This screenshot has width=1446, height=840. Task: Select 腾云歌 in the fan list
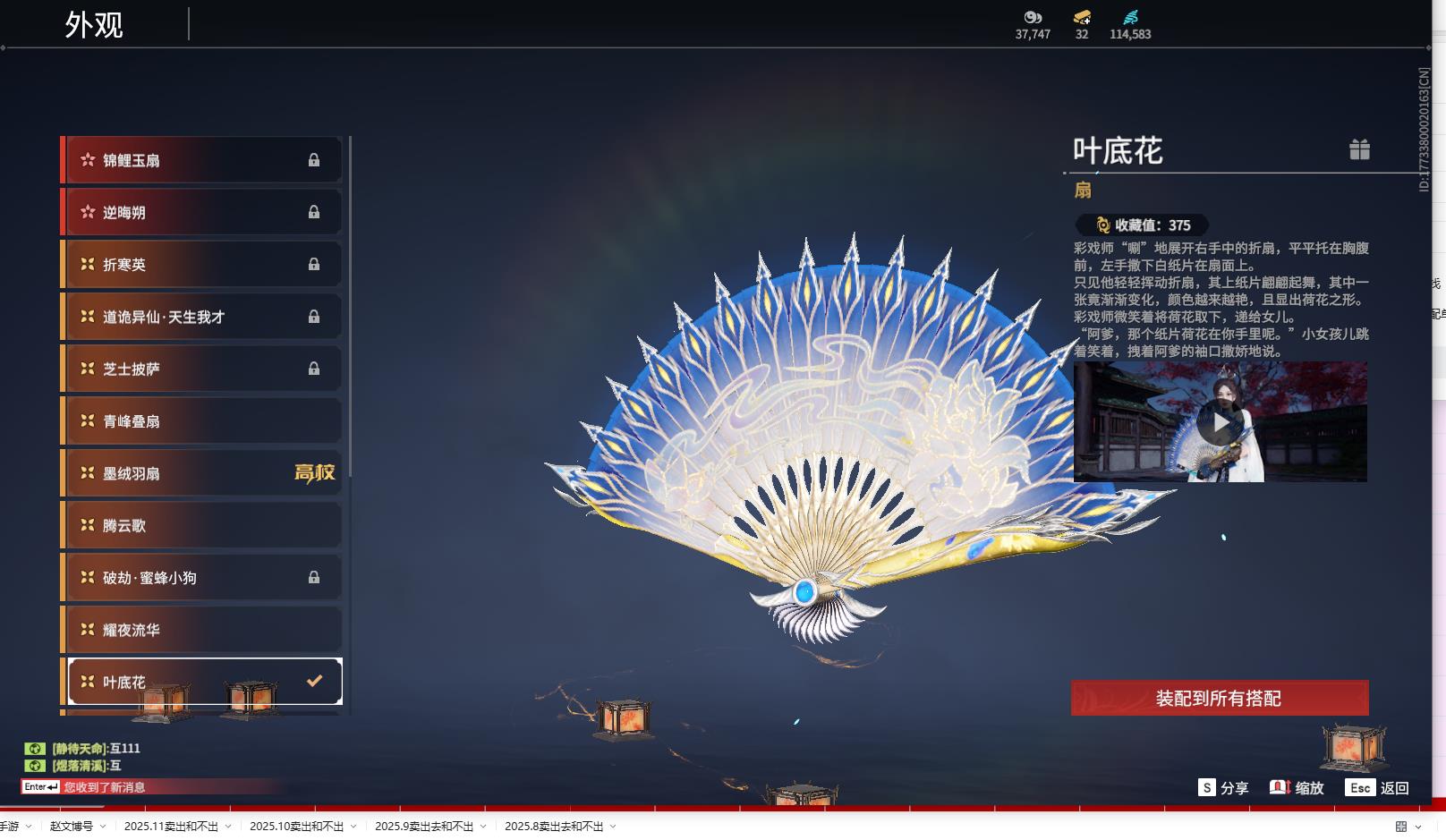coord(201,525)
